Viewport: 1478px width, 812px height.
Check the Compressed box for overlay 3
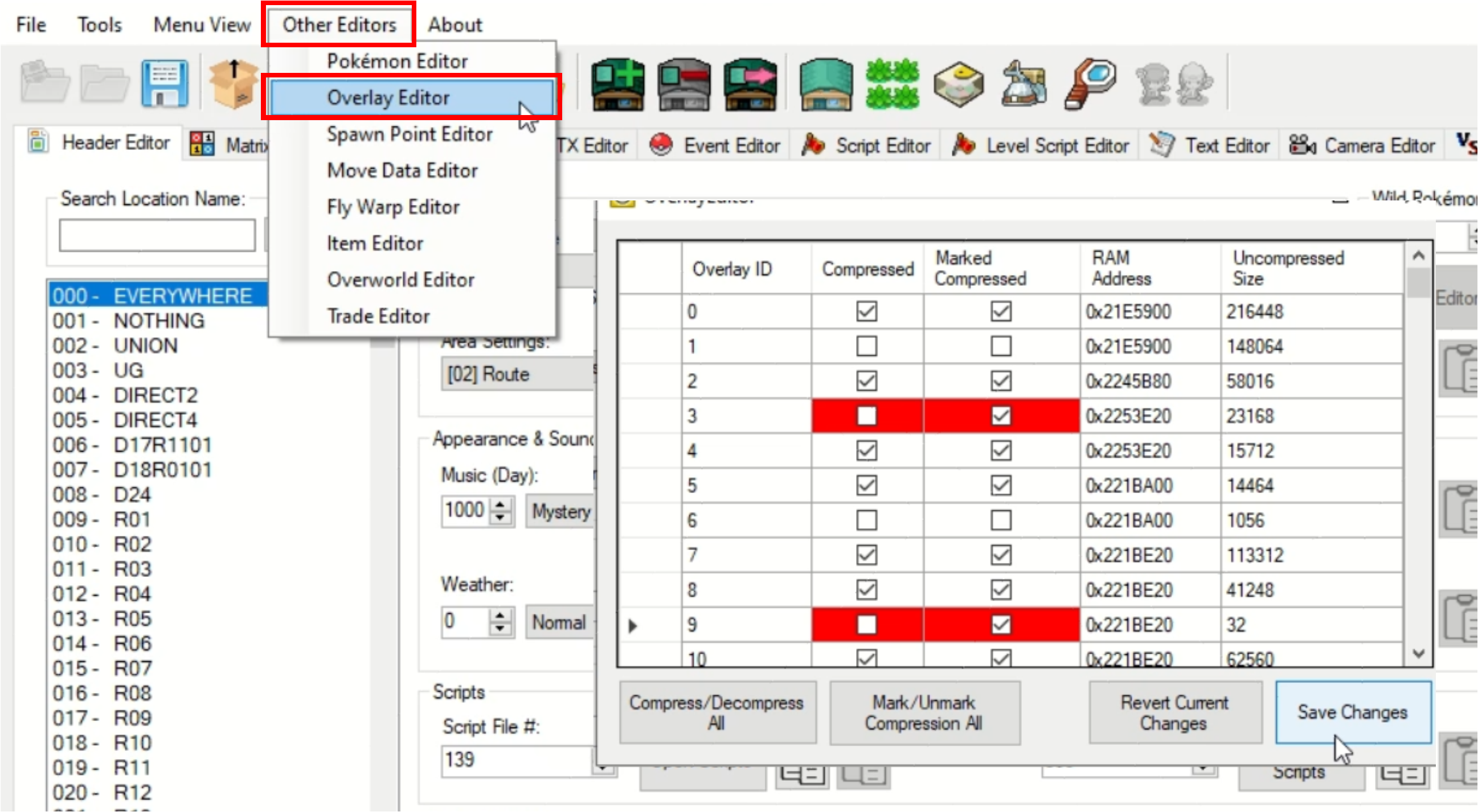[866, 416]
